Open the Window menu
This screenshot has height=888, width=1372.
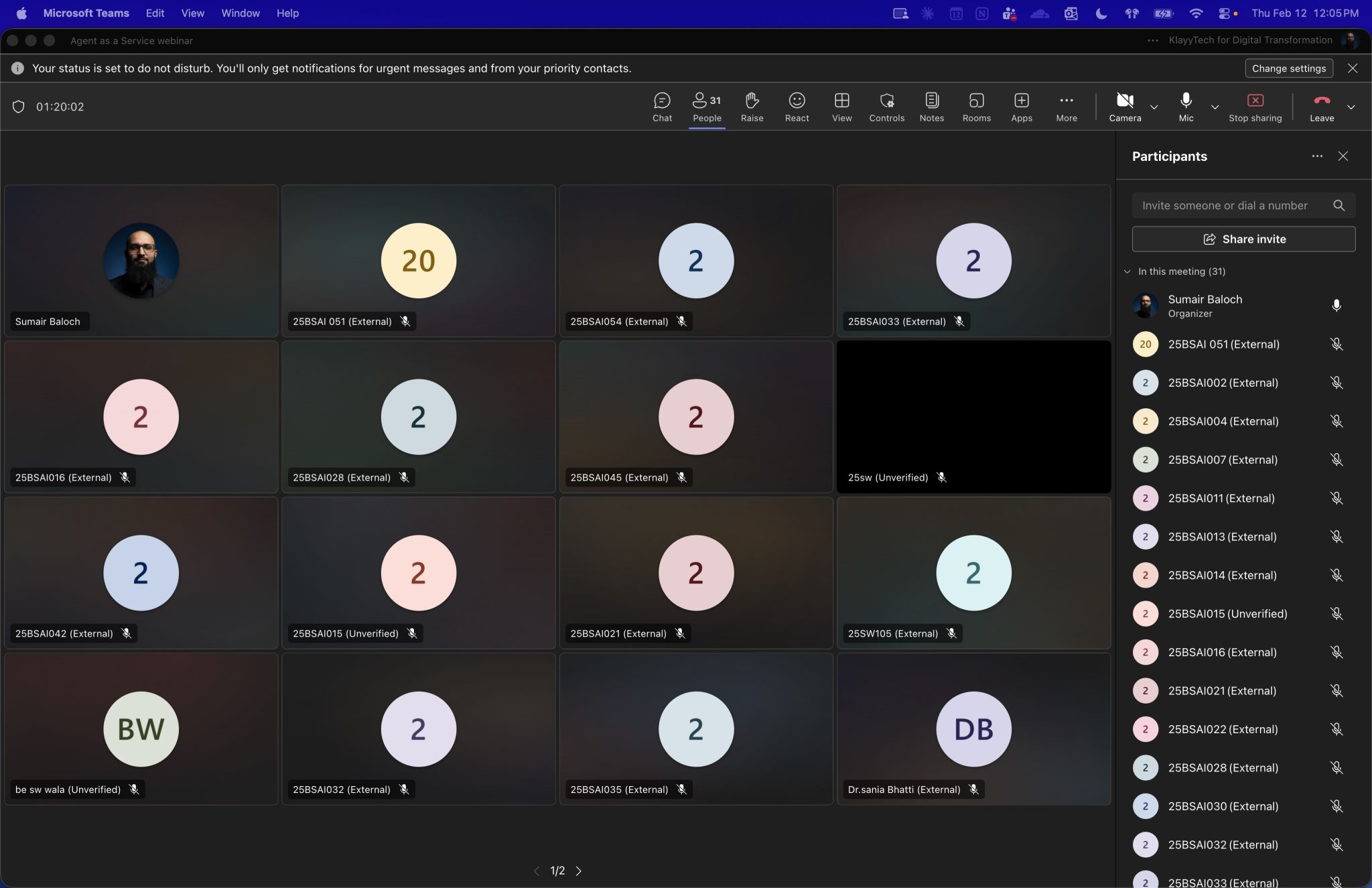click(240, 13)
